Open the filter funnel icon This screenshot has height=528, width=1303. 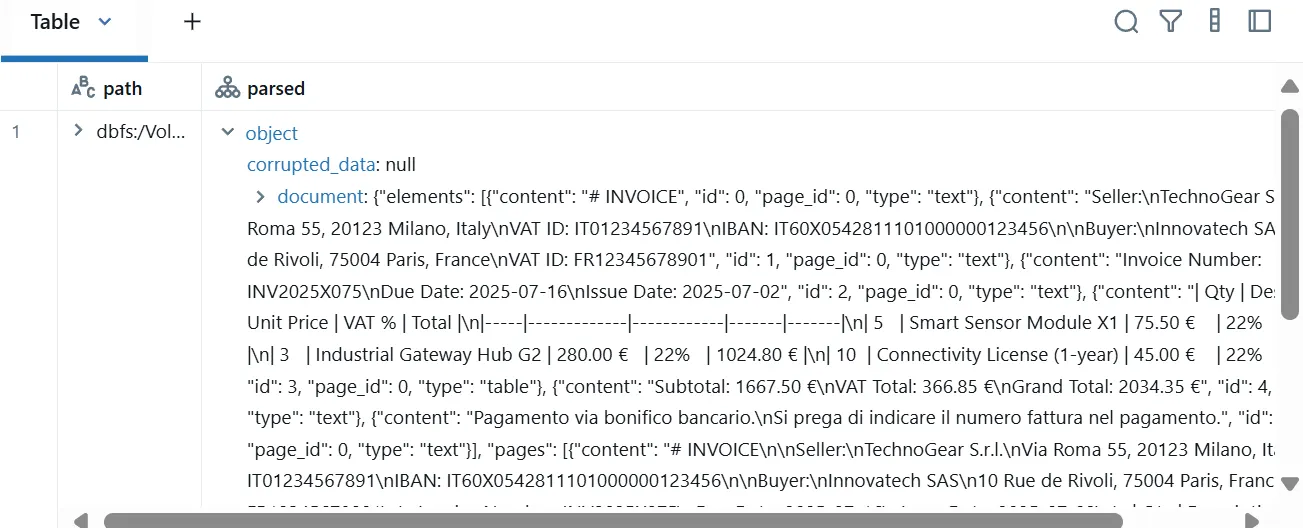point(1171,21)
